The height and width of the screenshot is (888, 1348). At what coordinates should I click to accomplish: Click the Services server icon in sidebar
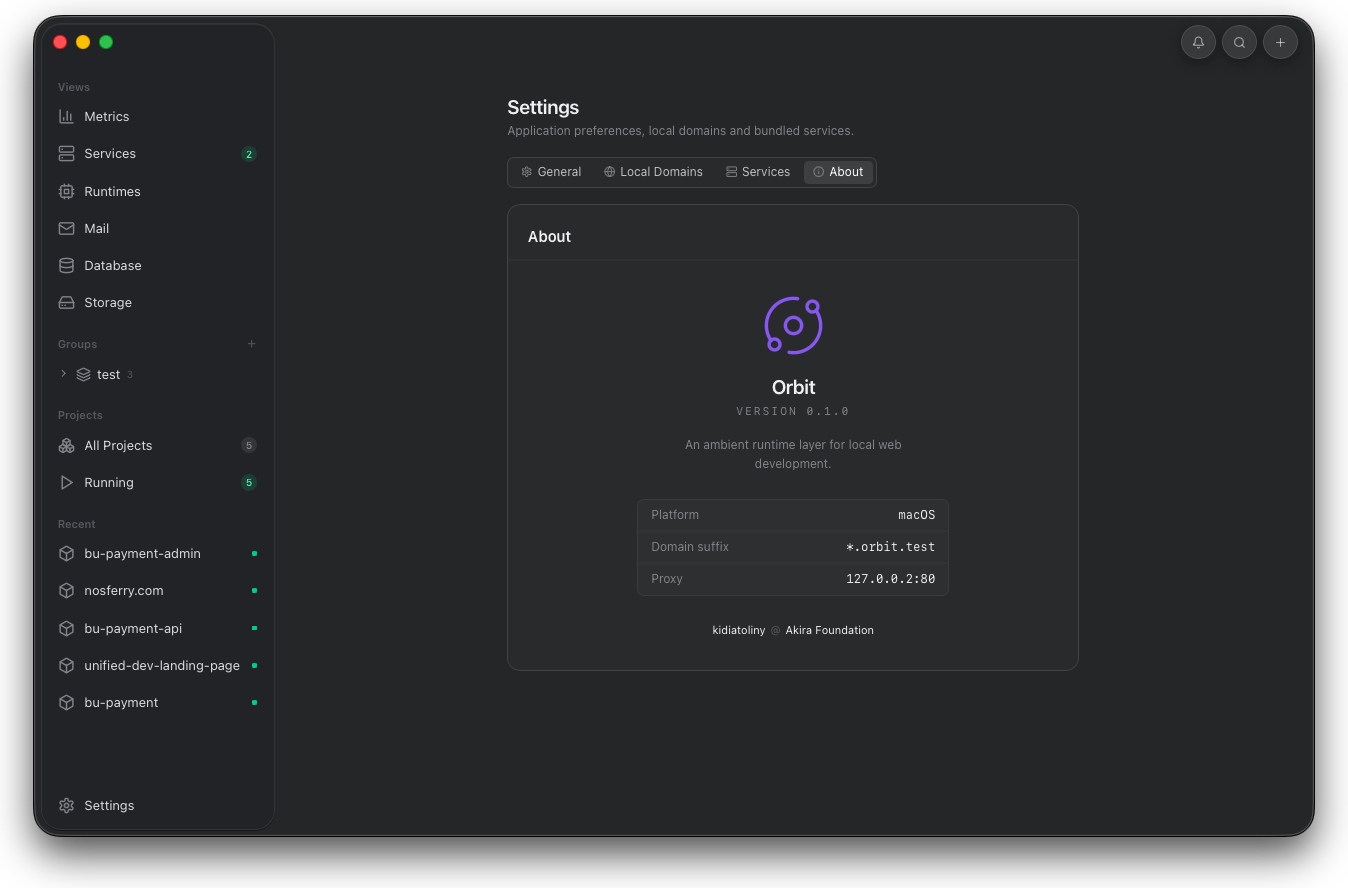tap(66, 153)
